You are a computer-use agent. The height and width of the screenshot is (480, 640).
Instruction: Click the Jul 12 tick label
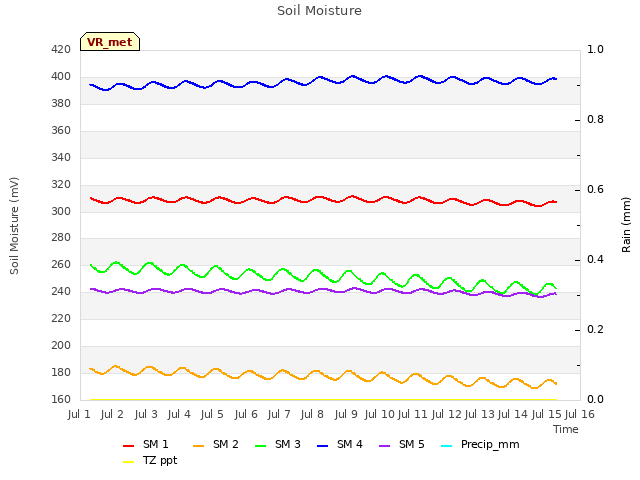[446, 414]
